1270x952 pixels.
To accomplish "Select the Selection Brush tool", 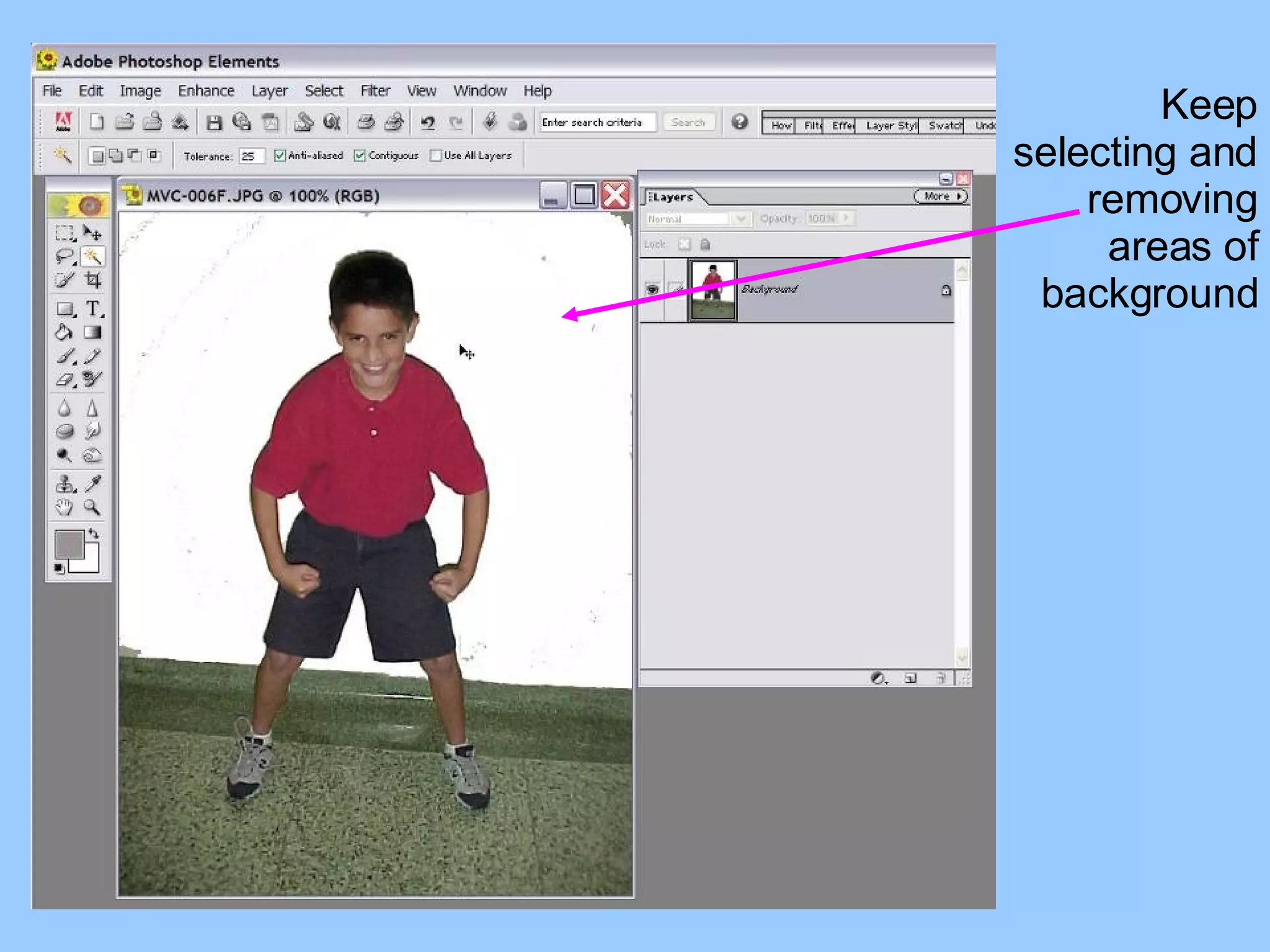I will 64,280.
